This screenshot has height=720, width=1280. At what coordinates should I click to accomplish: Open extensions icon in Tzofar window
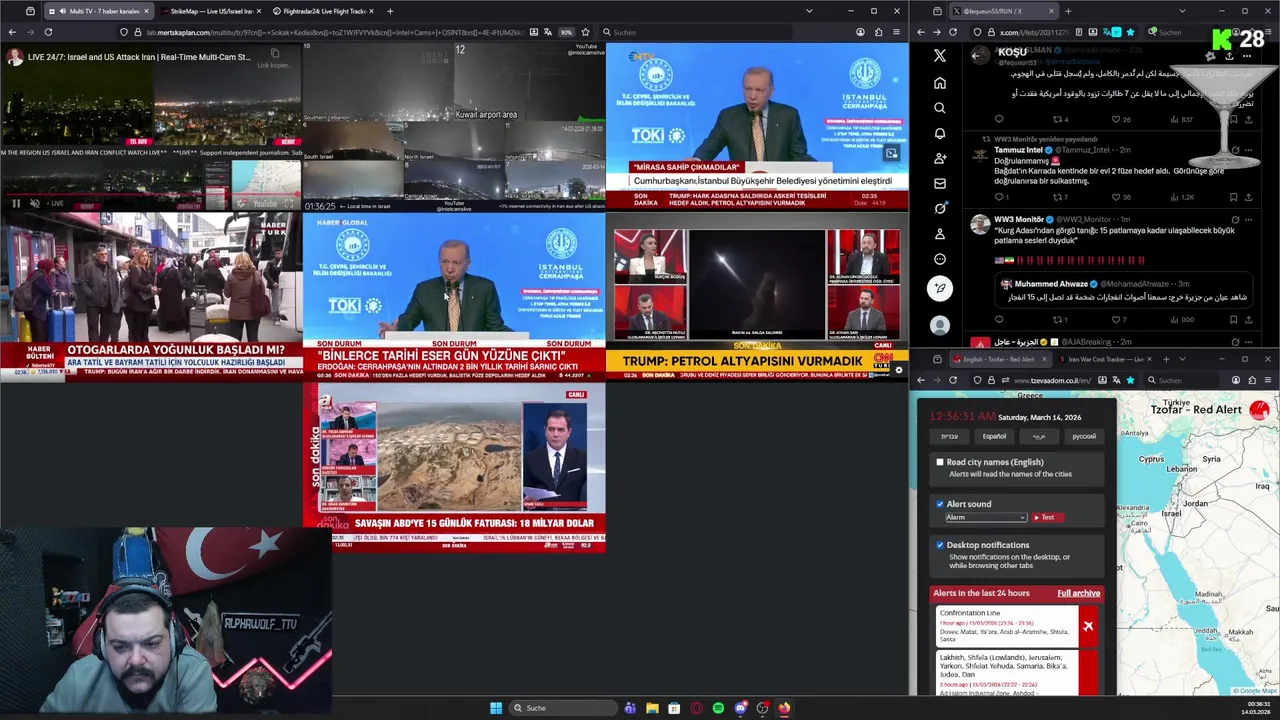[1252, 380]
